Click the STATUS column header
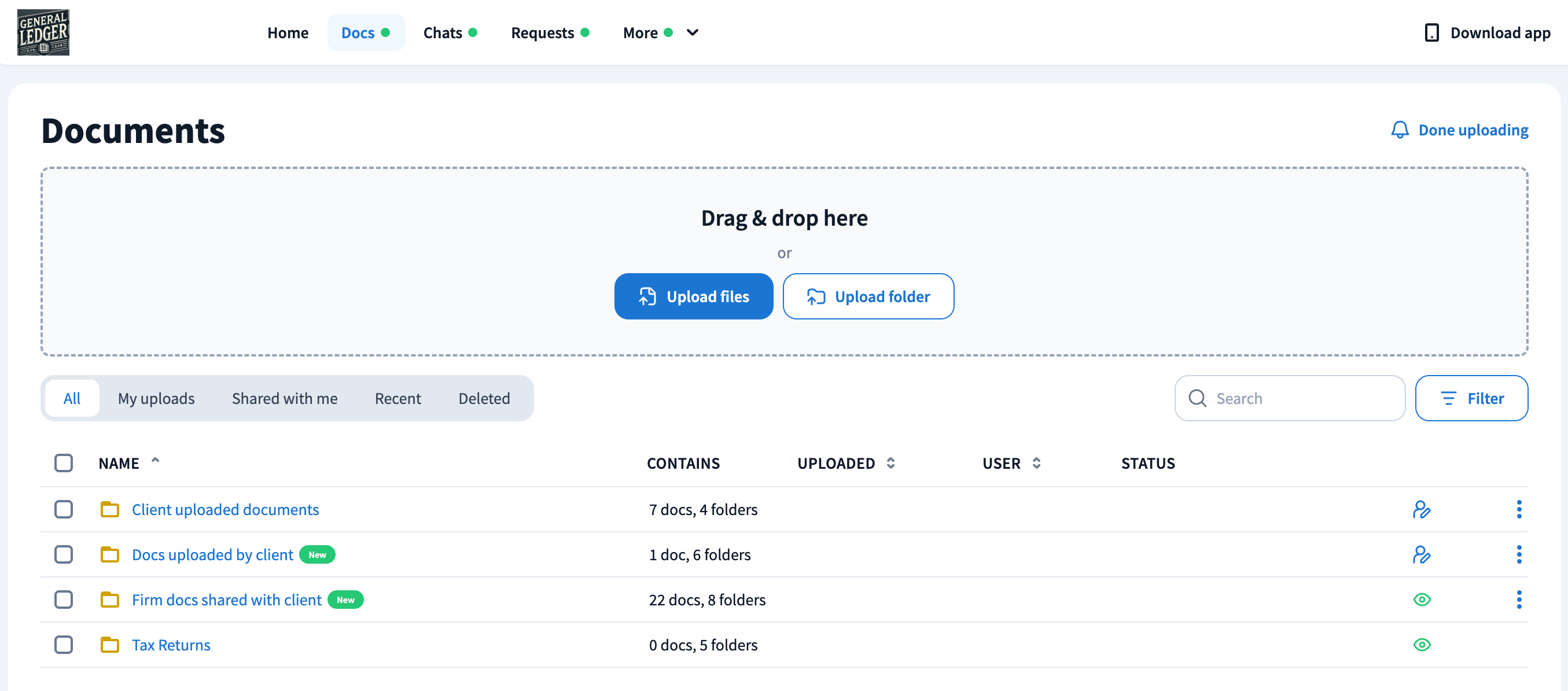1568x691 pixels. click(1147, 463)
